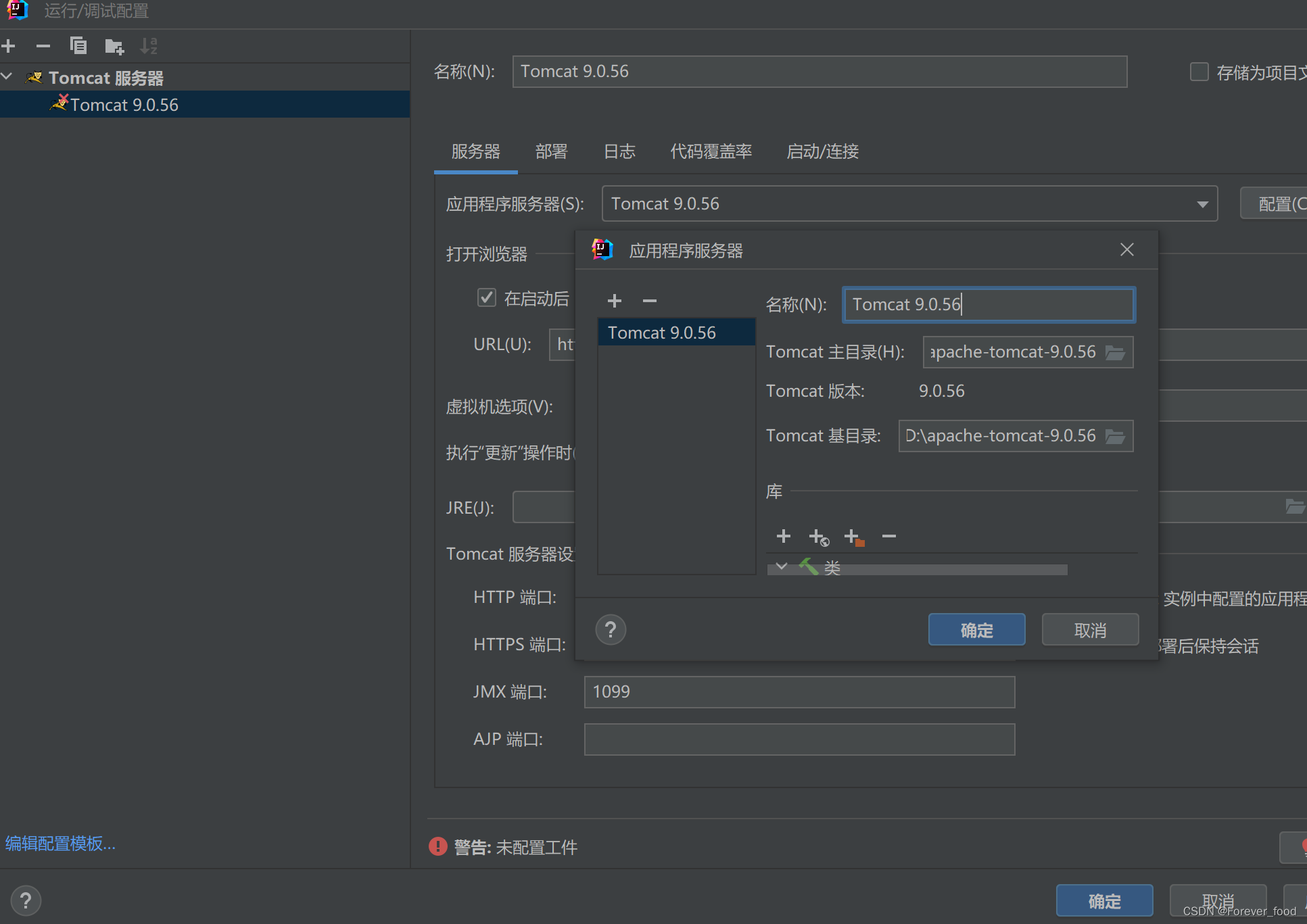This screenshot has height=924, width=1307.
Task: Click the AJP 端口 field
Action: 799,739
